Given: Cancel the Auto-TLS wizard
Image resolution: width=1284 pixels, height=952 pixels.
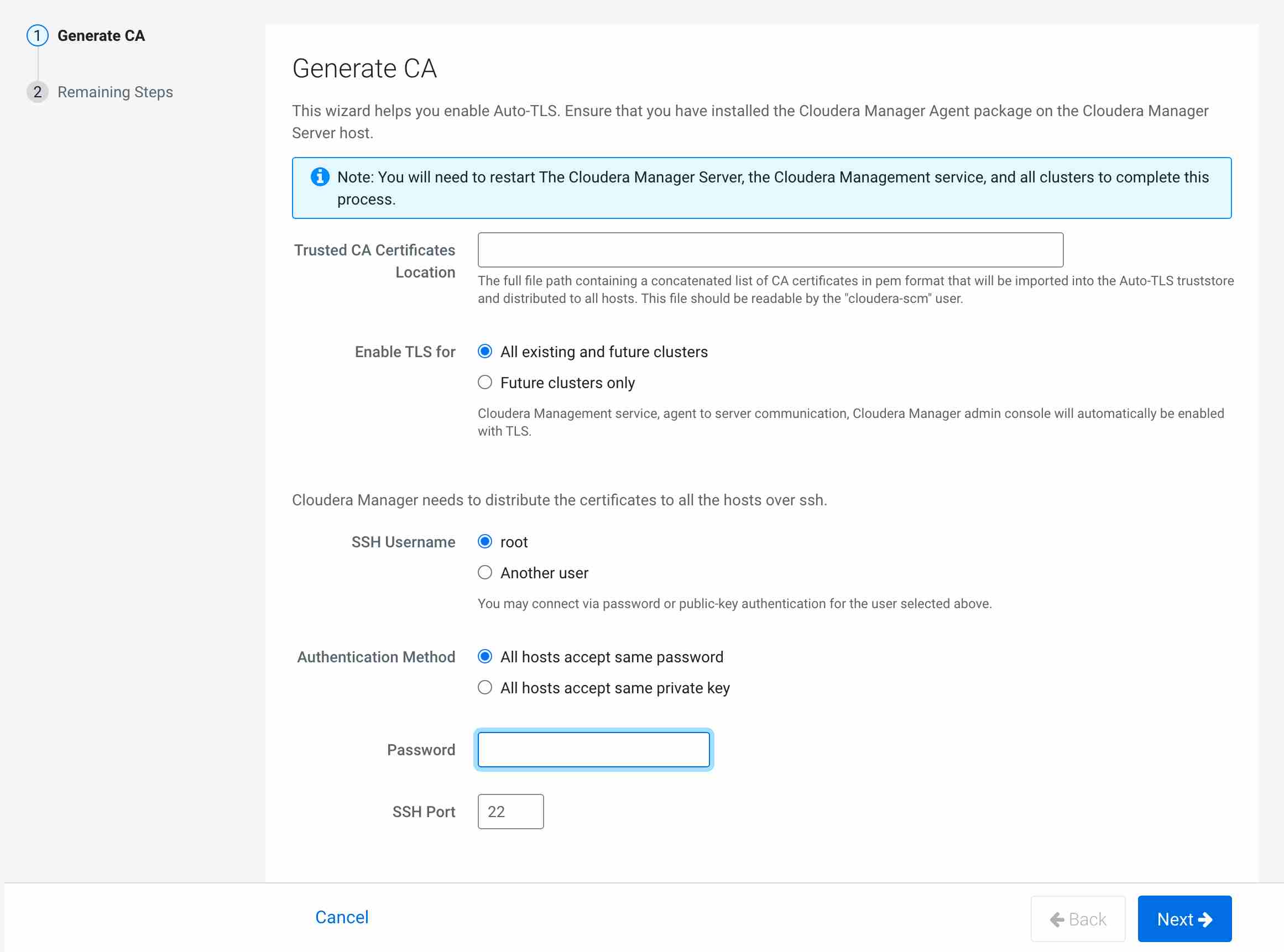Looking at the screenshot, I should pos(342,917).
